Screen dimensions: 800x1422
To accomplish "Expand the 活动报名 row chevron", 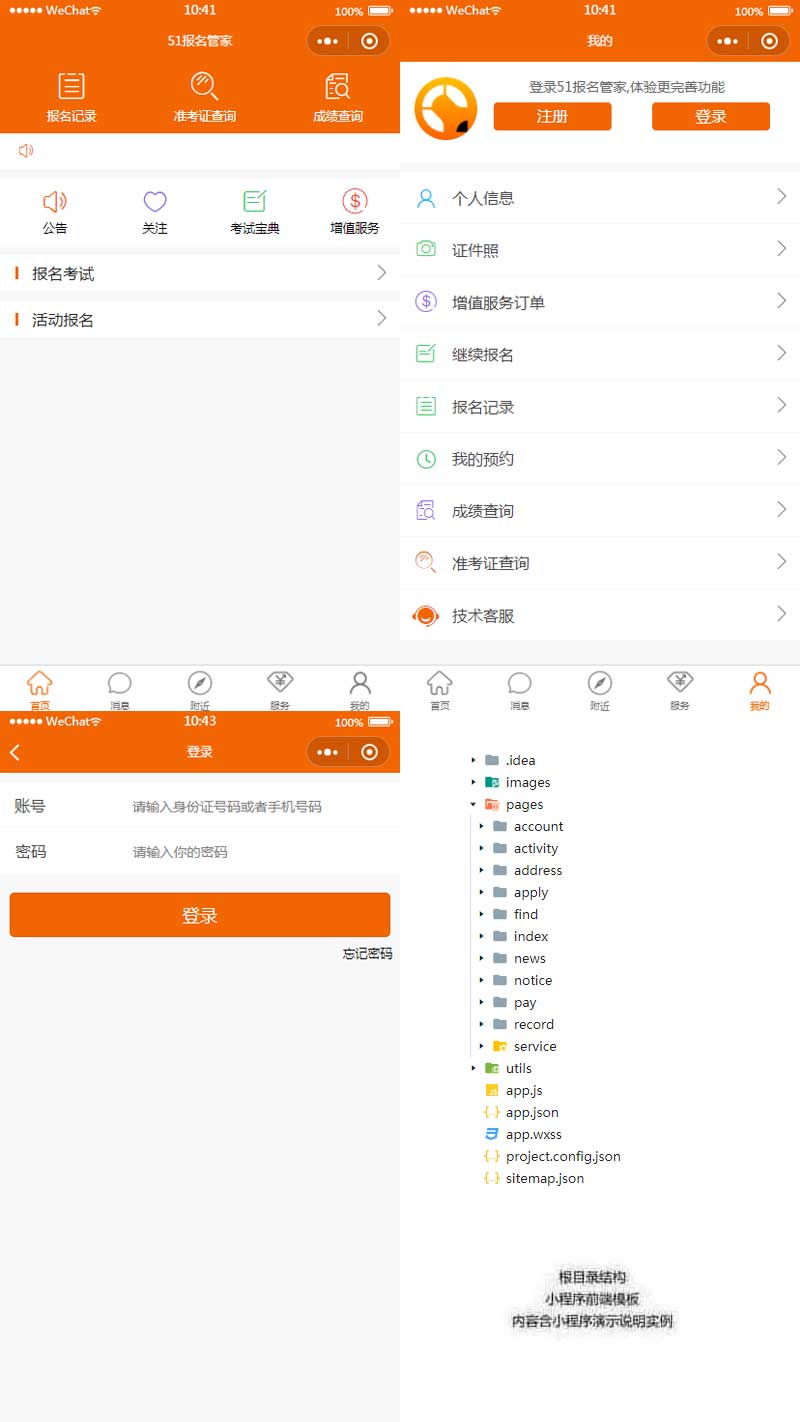I will [x=381, y=319].
